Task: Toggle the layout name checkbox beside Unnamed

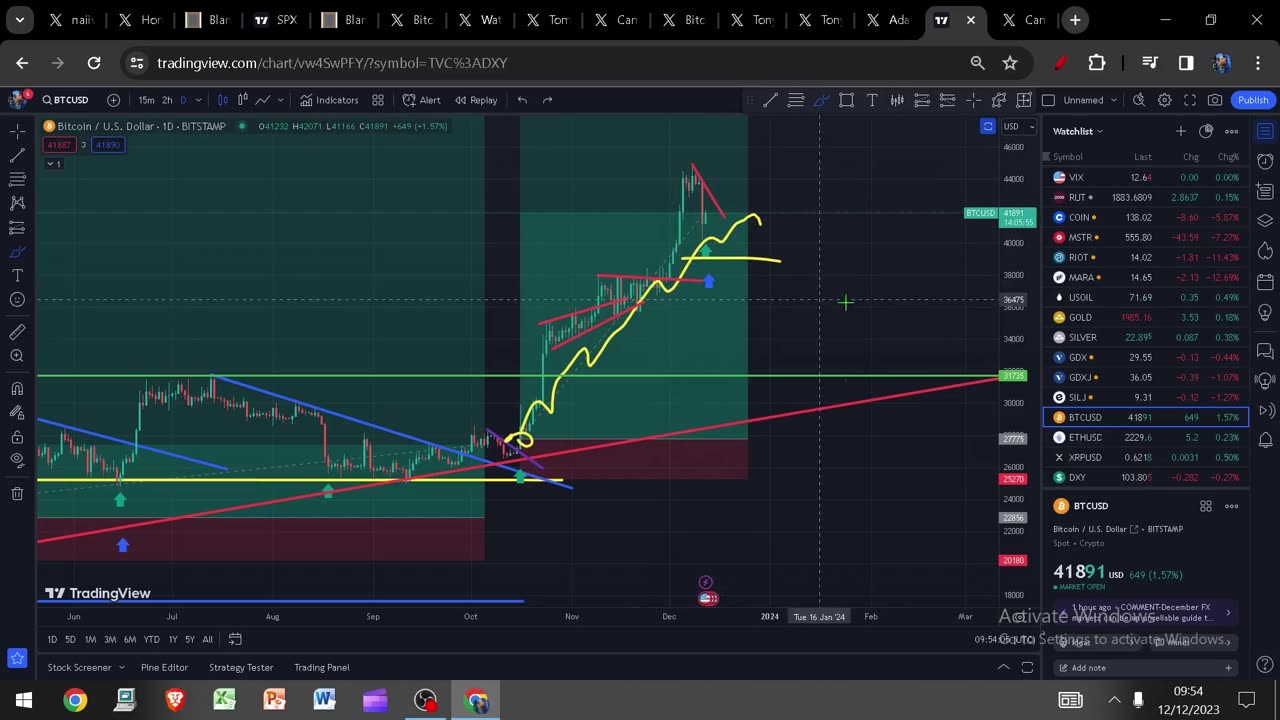Action: 1048,100
